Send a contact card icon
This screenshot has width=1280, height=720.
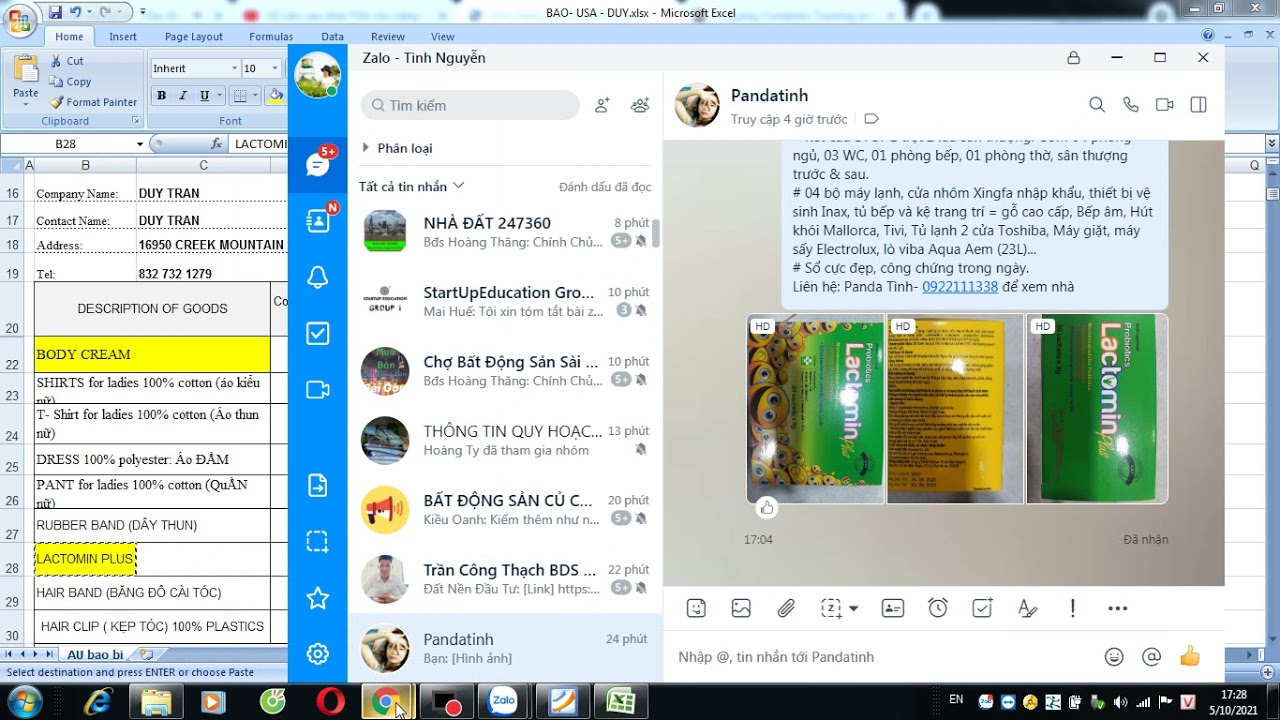click(893, 608)
